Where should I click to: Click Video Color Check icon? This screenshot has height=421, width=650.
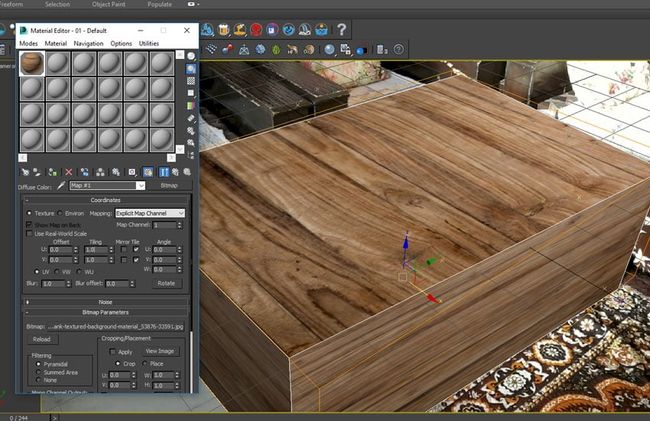[x=191, y=106]
